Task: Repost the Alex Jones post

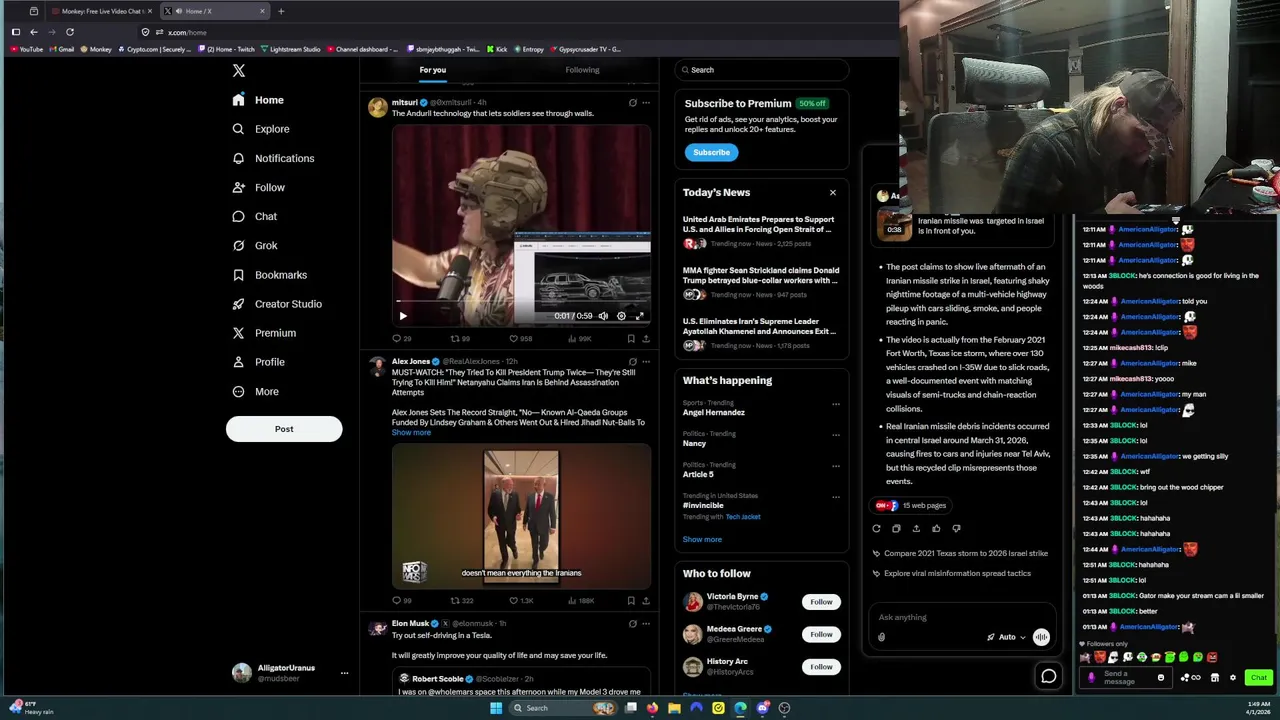Action: click(x=461, y=601)
